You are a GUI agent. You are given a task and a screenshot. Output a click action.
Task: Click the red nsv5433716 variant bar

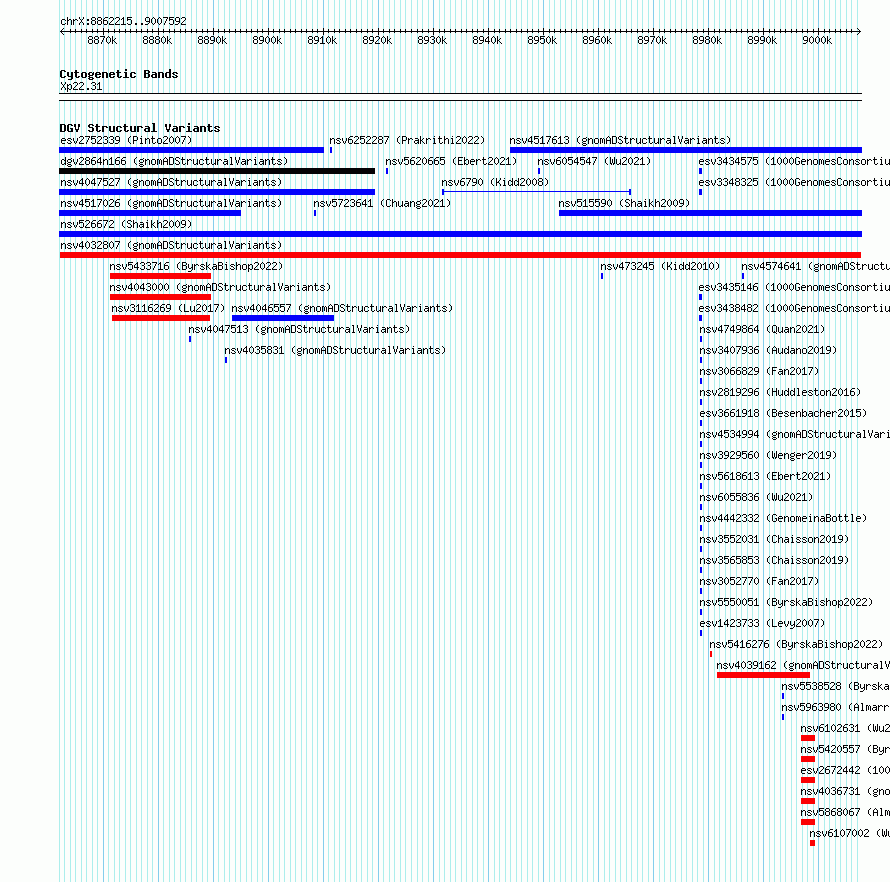tap(160, 276)
